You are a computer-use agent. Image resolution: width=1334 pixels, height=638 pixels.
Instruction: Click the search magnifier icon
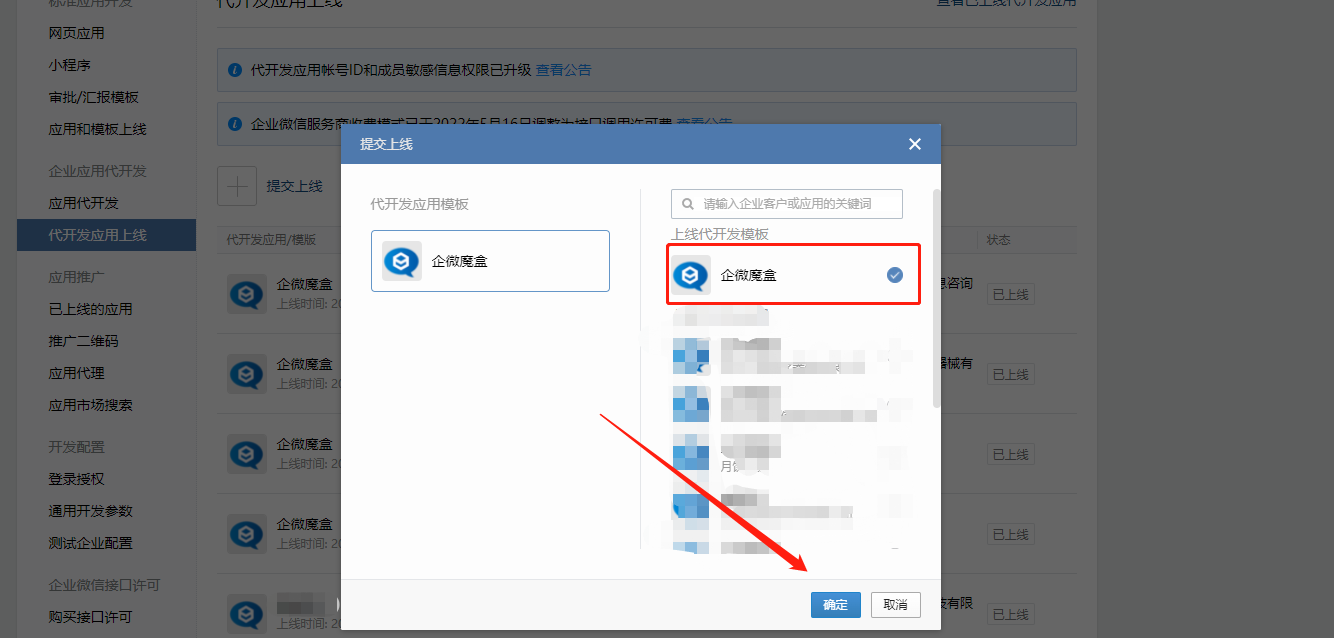pyautogui.click(x=688, y=203)
